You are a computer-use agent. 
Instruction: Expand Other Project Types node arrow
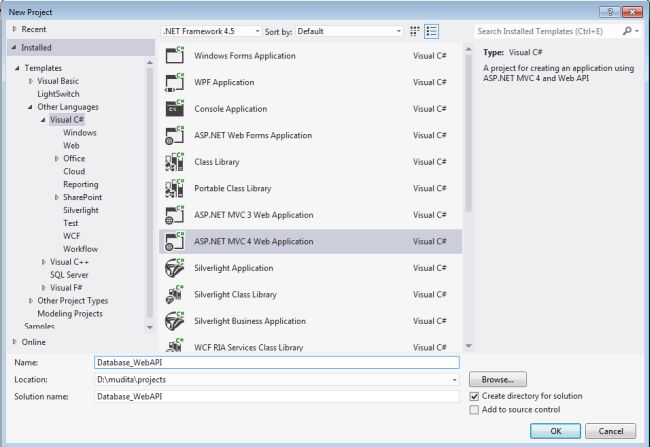31,301
